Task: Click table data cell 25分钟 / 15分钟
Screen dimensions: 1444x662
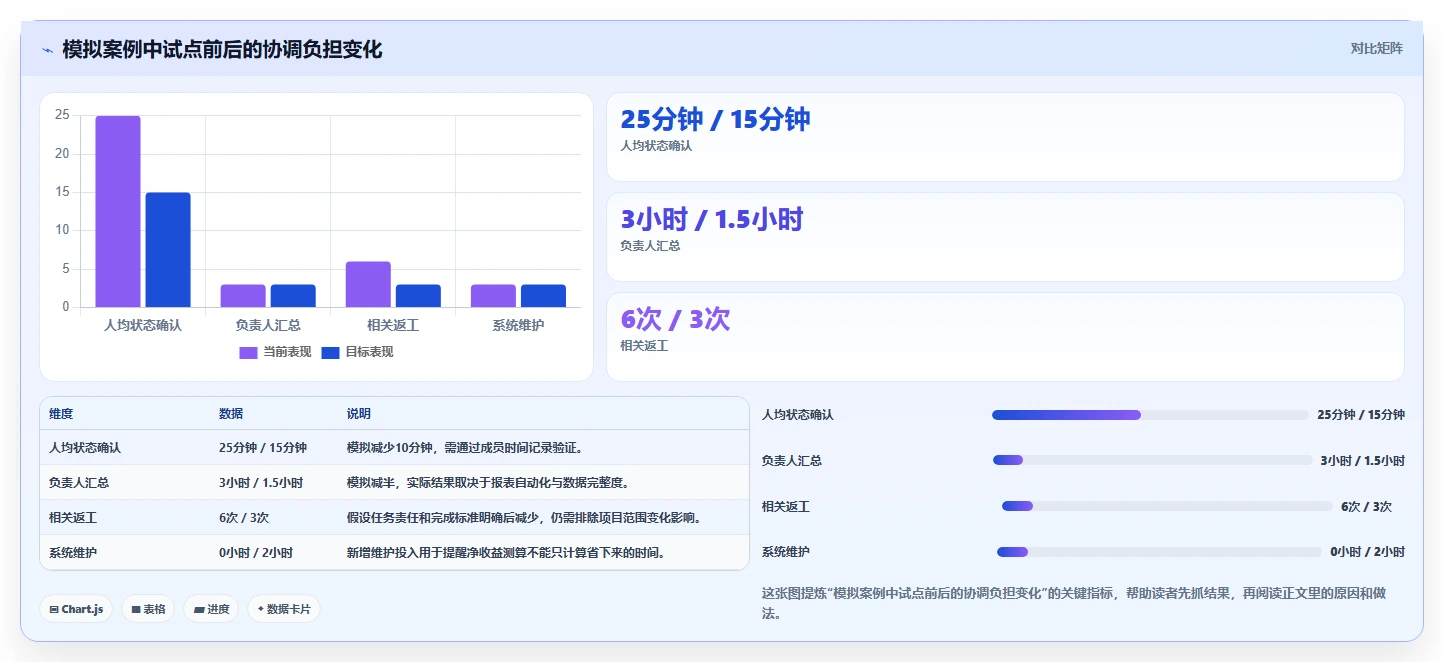Action: pyautogui.click(x=263, y=447)
